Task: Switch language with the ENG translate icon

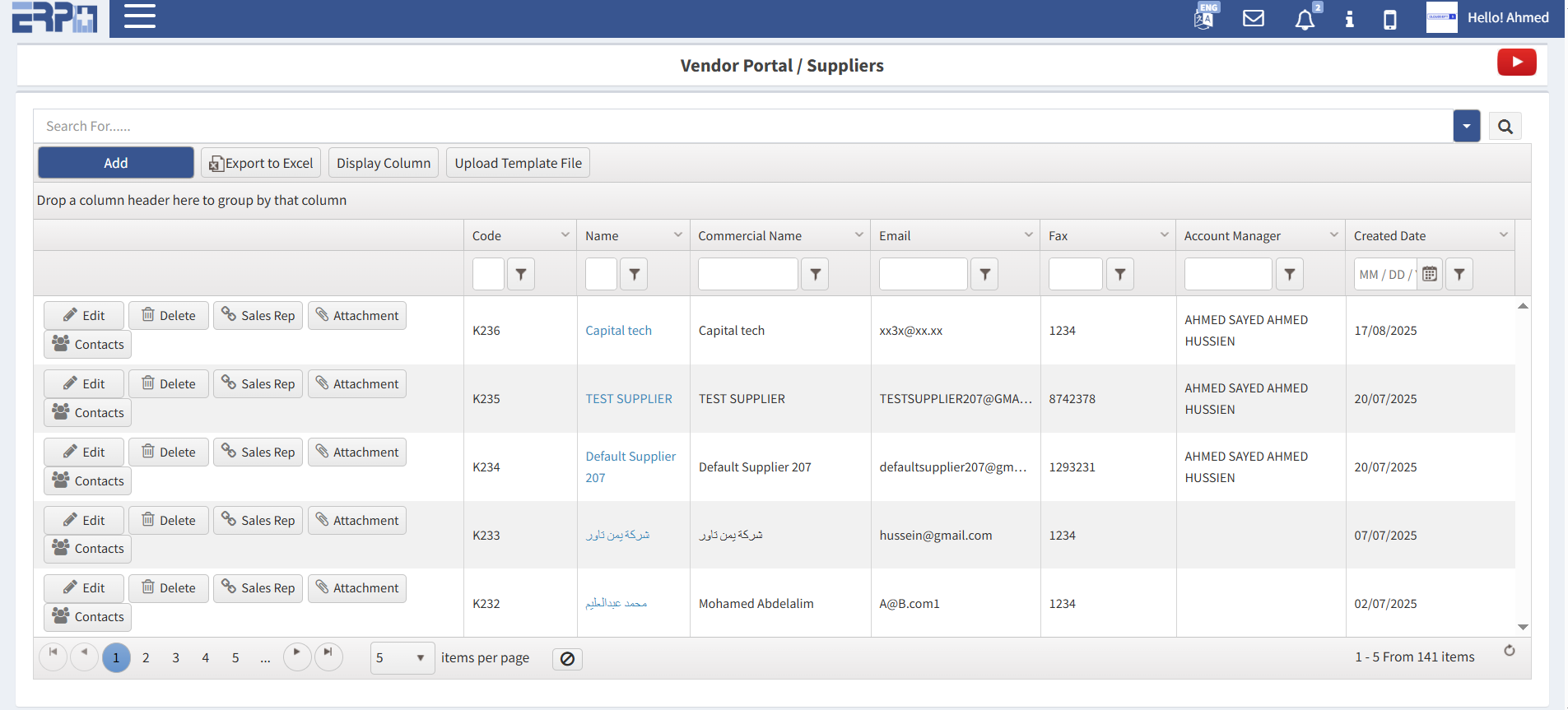Action: [x=1204, y=17]
